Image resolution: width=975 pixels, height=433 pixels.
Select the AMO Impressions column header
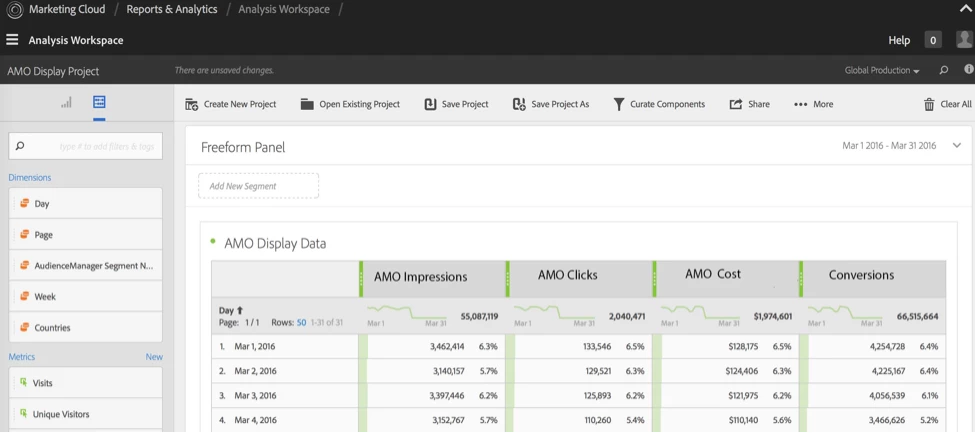click(x=433, y=277)
